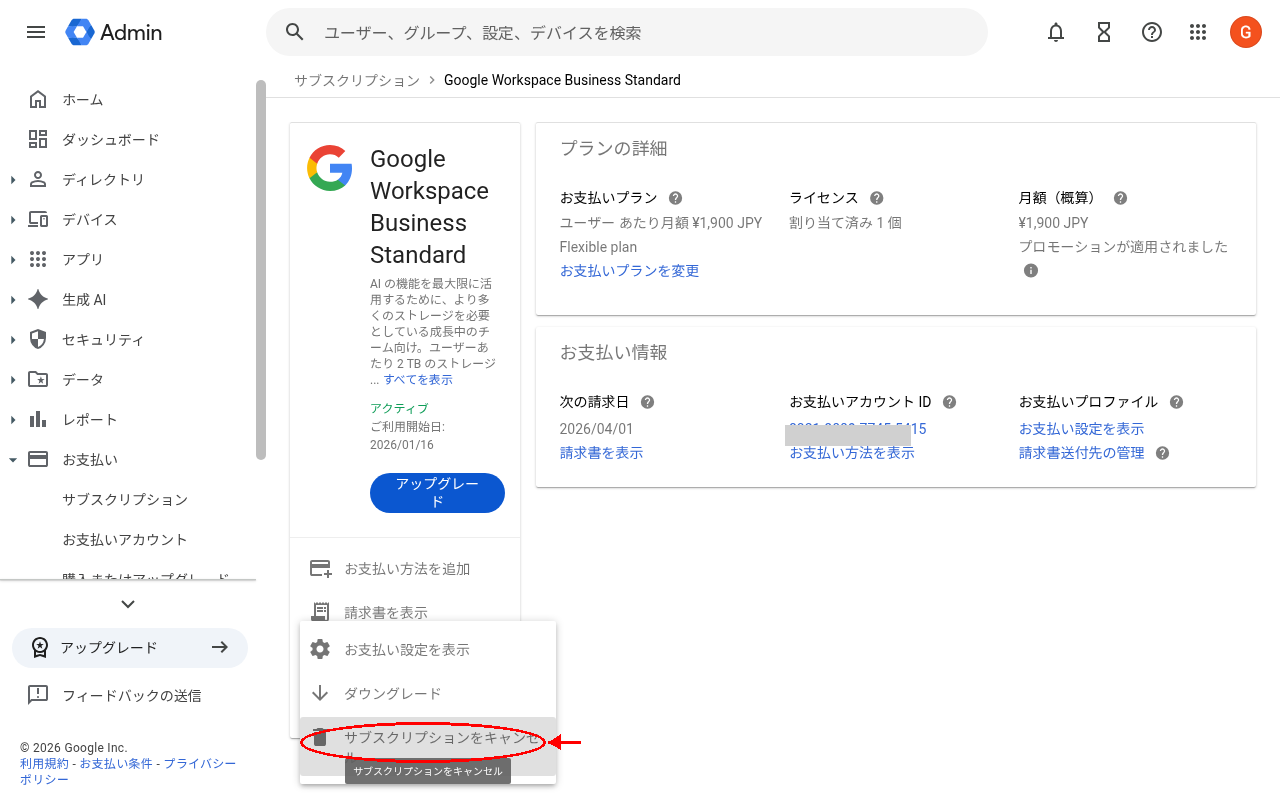Click the help icon next to ライセンス
This screenshot has width=1280, height=800.
coord(877,197)
